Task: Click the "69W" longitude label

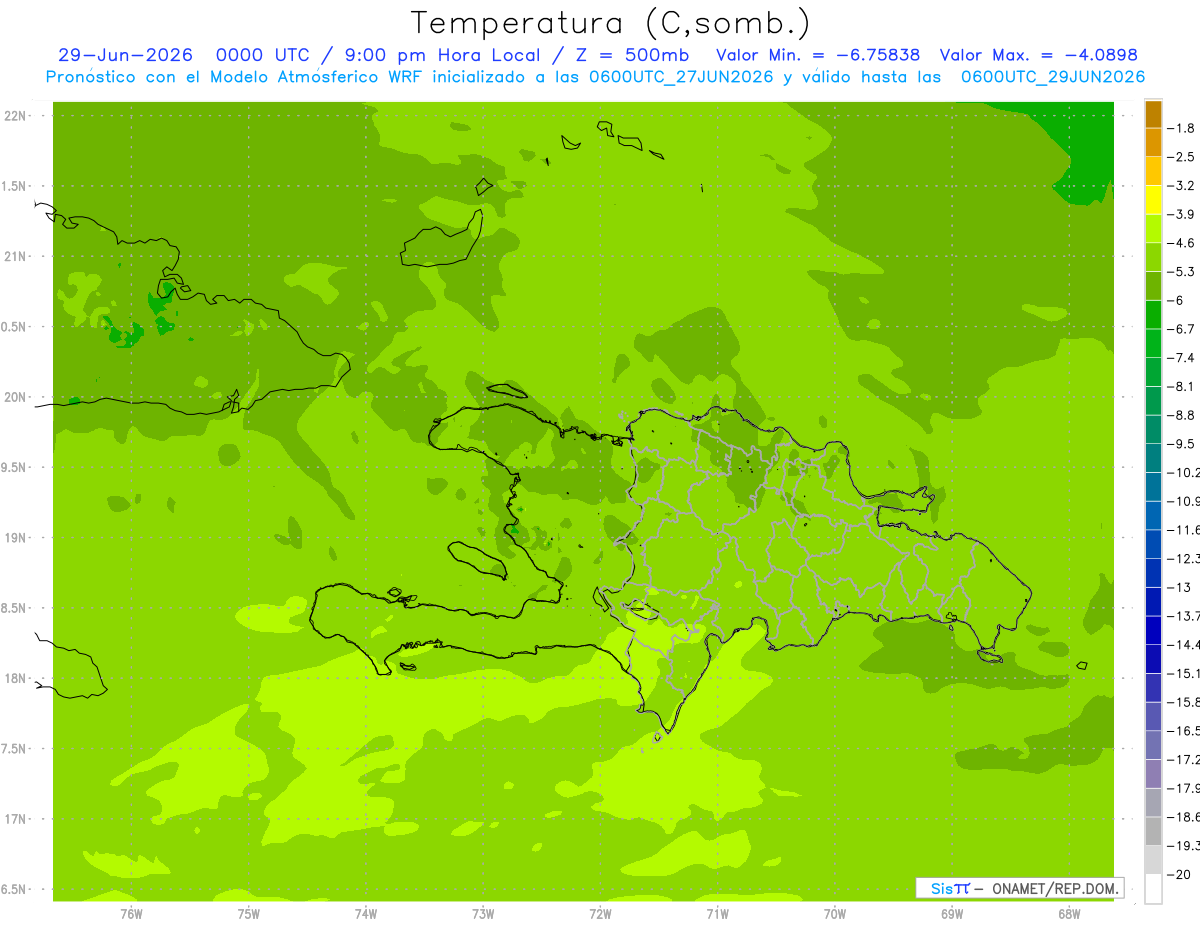Action: pyautogui.click(x=952, y=913)
